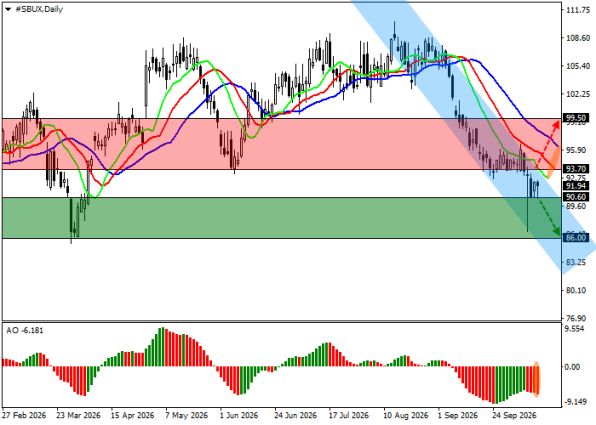Click the 27 Feb 2026 date label
Viewport: 596px width, 425px height.
click(x=24, y=415)
